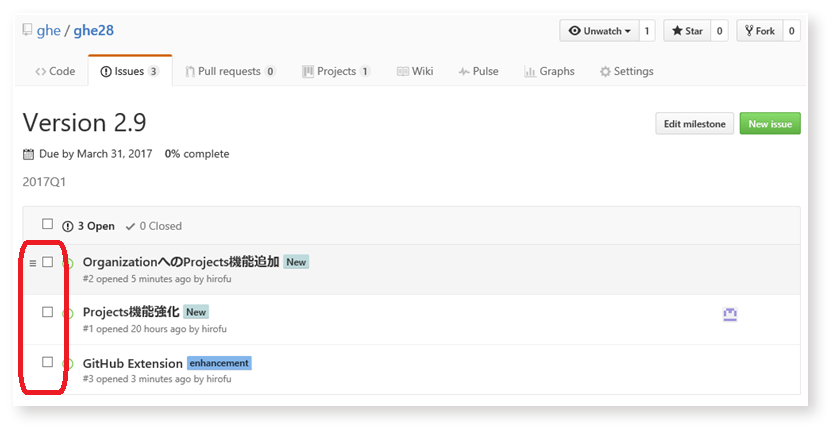Open the Pulse tab
This screenshot has width=828, height=426.
tap(478, 71)
